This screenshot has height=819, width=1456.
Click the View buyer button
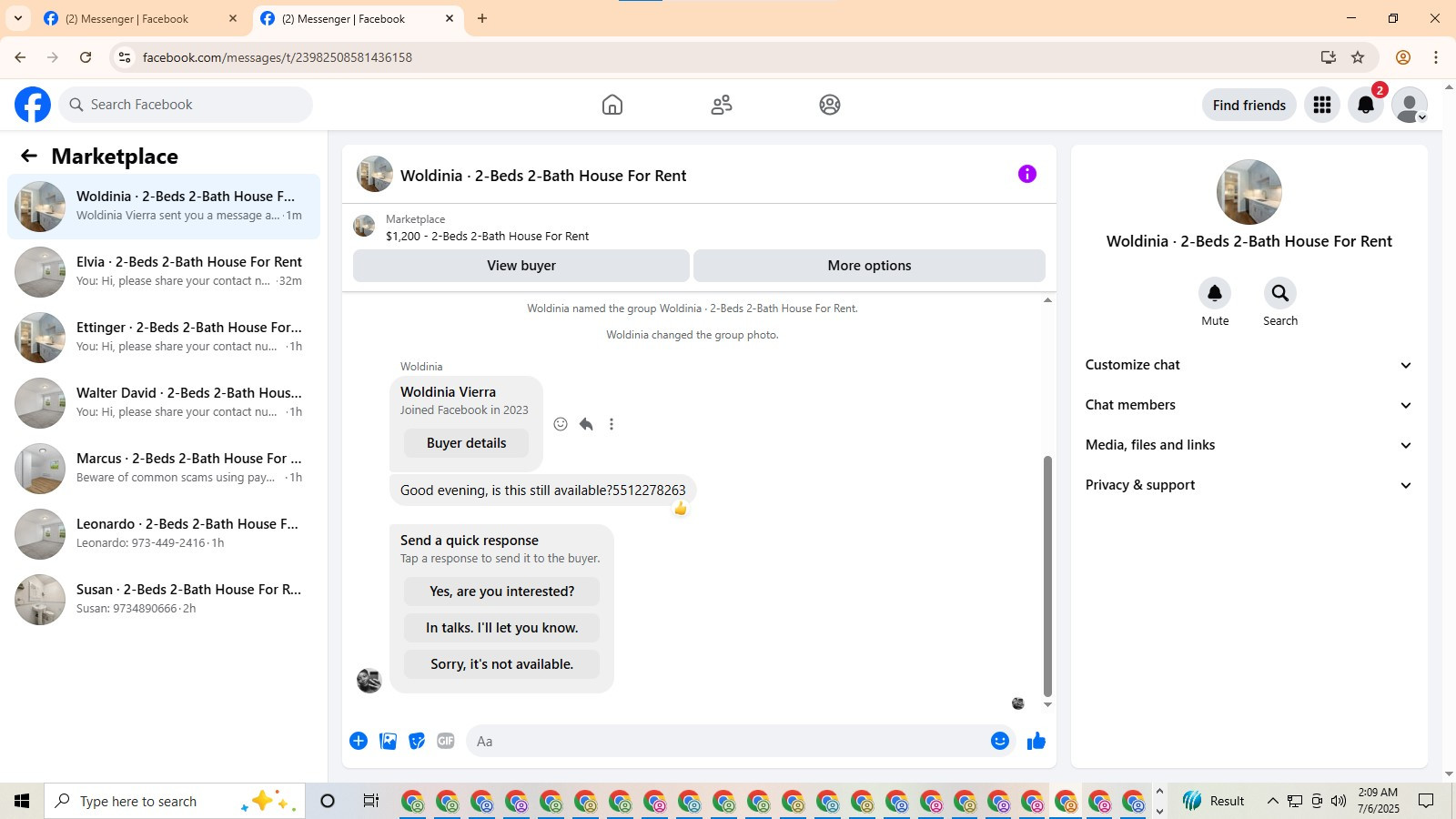point(521,266)
